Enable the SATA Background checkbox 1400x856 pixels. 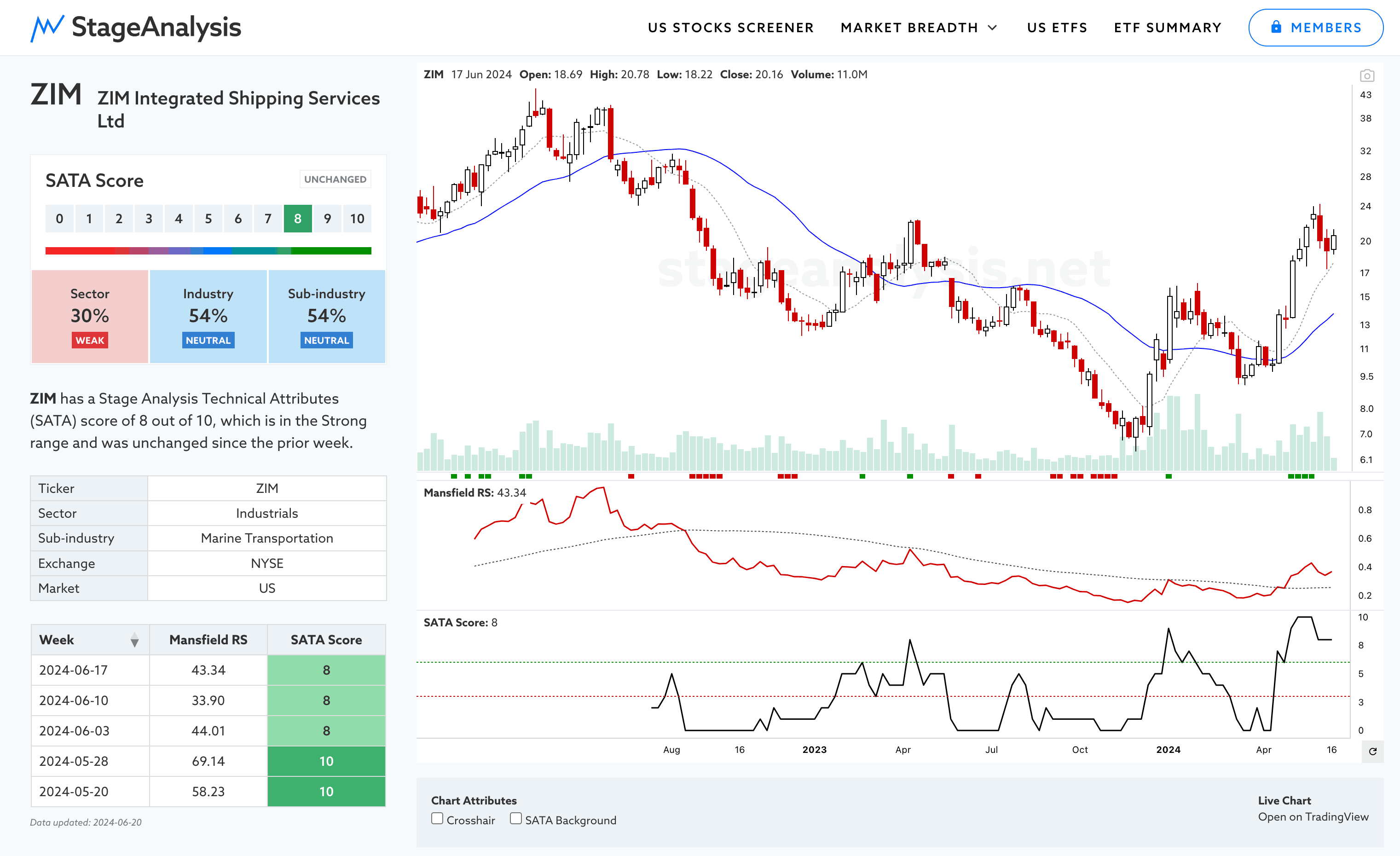[x=515, y=819]
